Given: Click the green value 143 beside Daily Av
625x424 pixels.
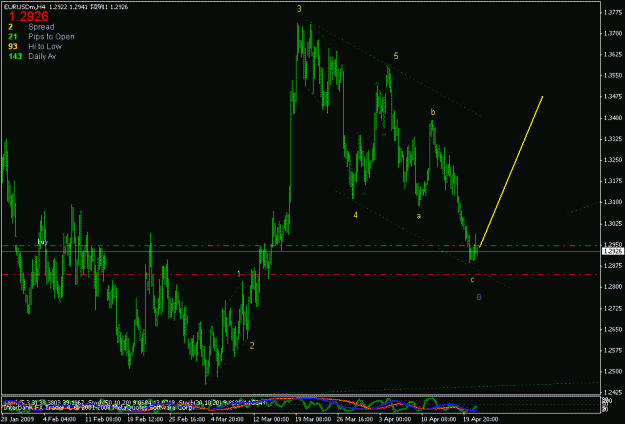Looking at the screenshot, I should tap(15, 57).
